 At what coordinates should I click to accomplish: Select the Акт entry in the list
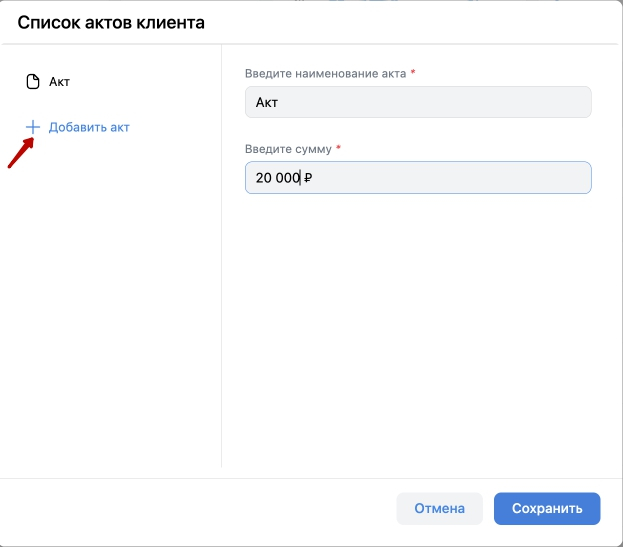[x=59, y=82]
